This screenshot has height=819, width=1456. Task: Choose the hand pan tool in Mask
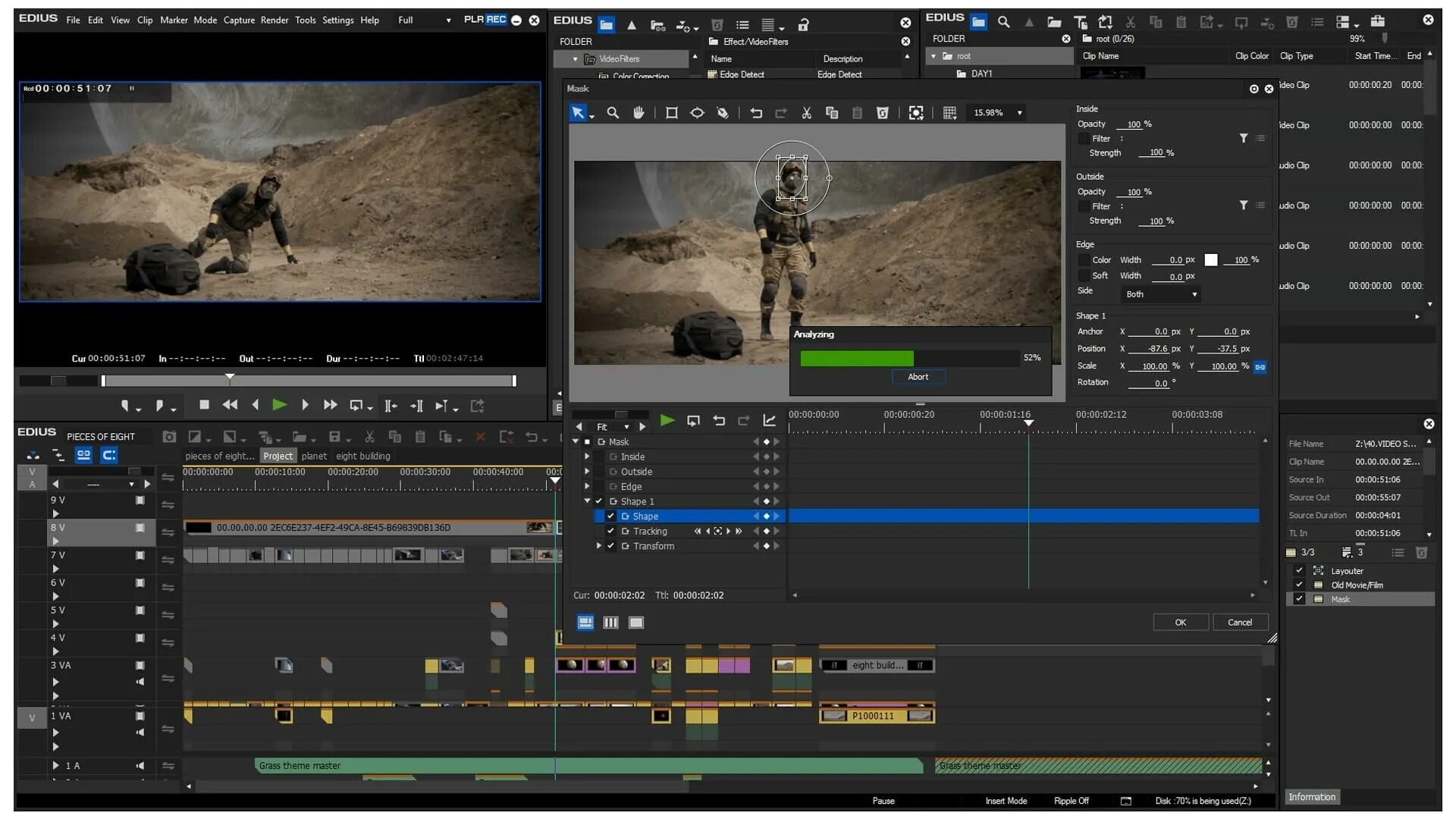(x=639, y=113)
